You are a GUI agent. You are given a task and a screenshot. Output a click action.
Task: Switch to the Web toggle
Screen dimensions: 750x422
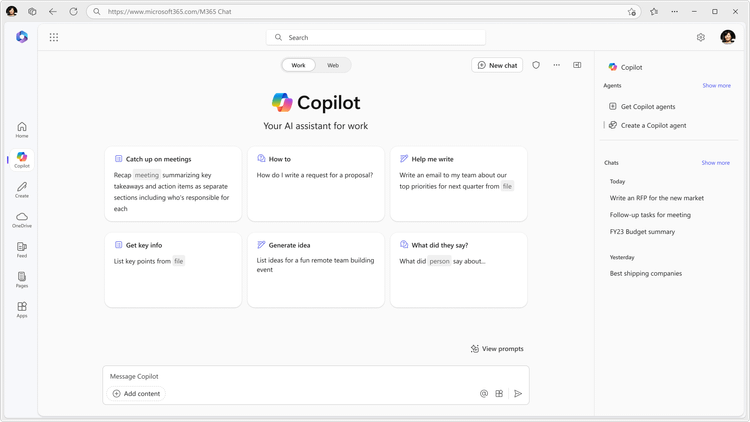333,65
